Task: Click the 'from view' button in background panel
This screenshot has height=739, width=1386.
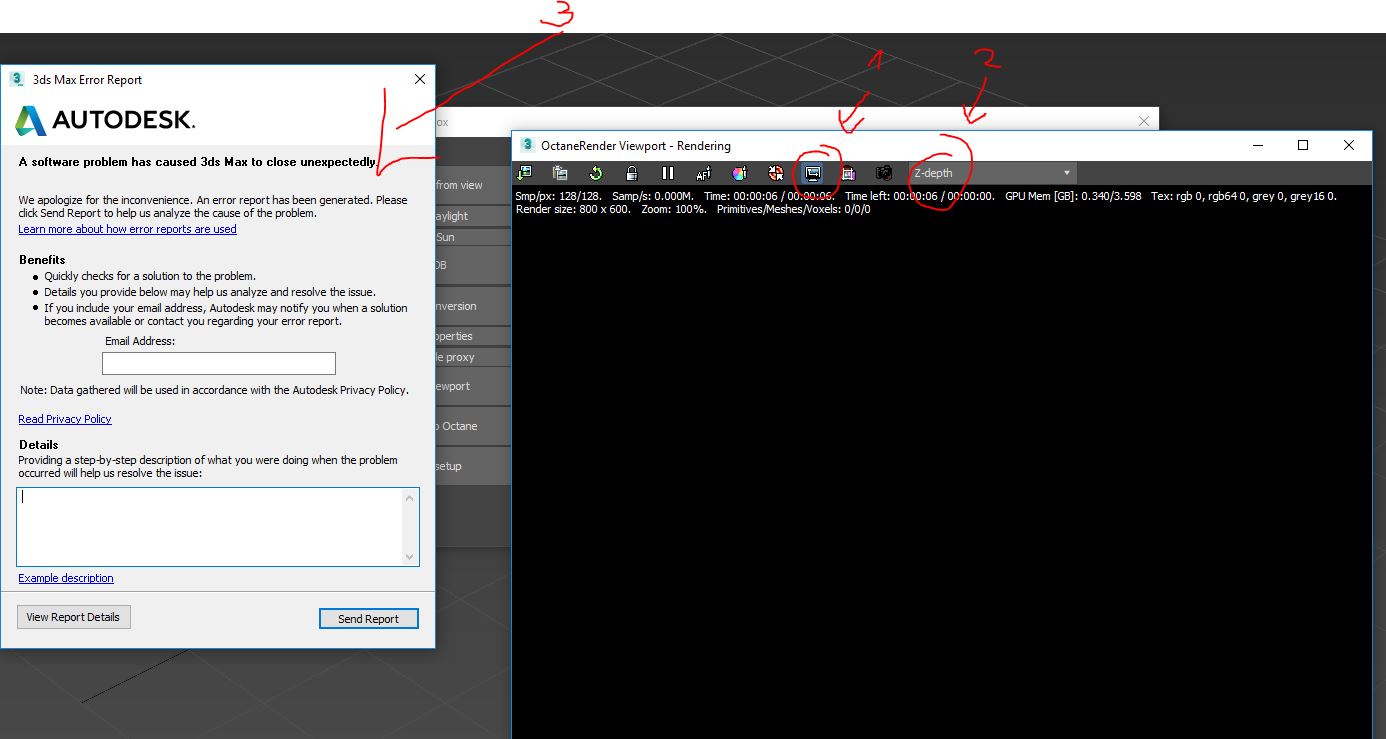Action: (473, 185)
